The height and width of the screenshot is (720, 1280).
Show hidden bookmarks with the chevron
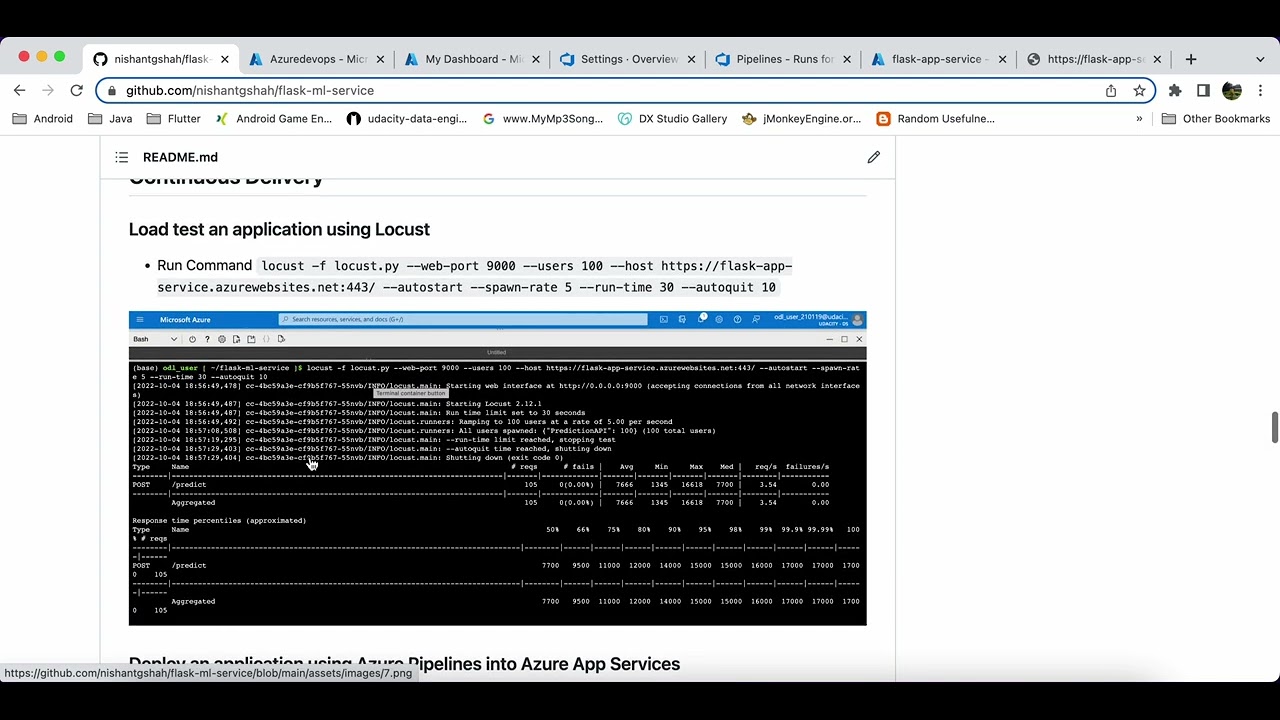[x=1139, y=118]
